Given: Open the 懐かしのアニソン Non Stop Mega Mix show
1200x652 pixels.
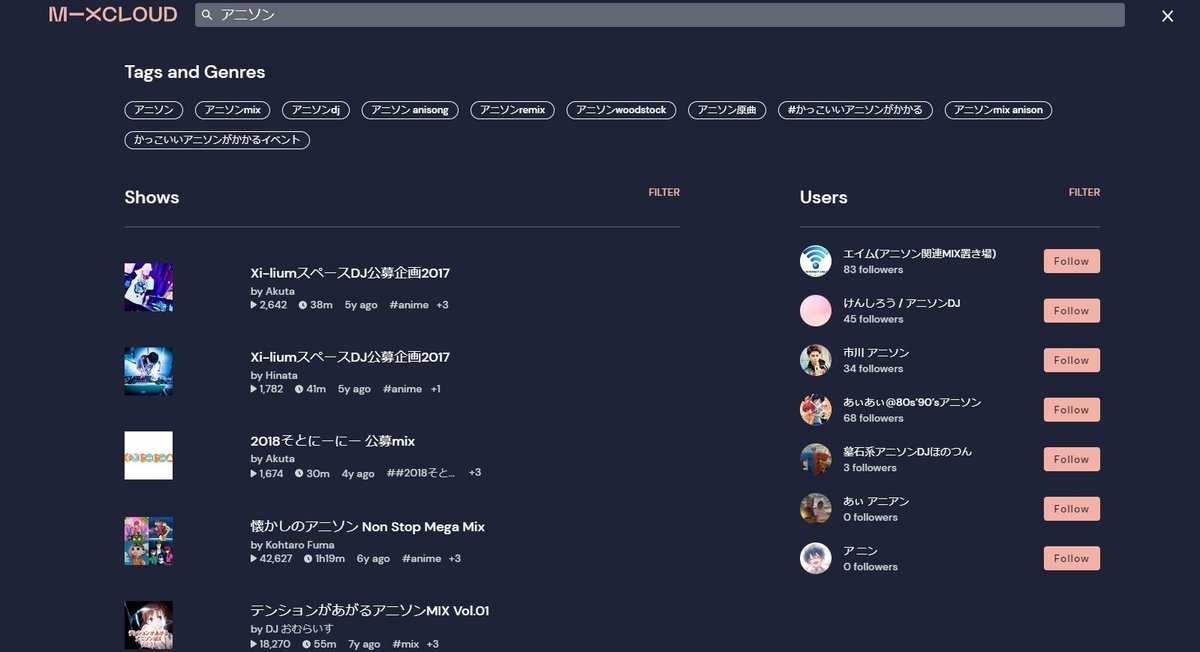Looking at the screenshot, I should (368, 526).
